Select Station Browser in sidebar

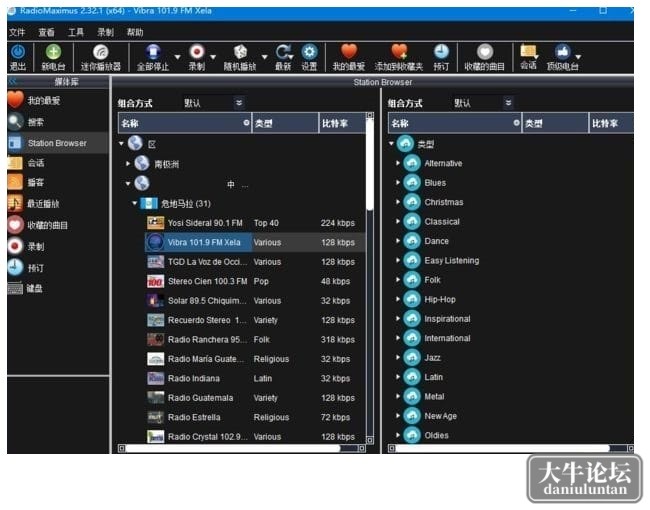click(58, 143)
